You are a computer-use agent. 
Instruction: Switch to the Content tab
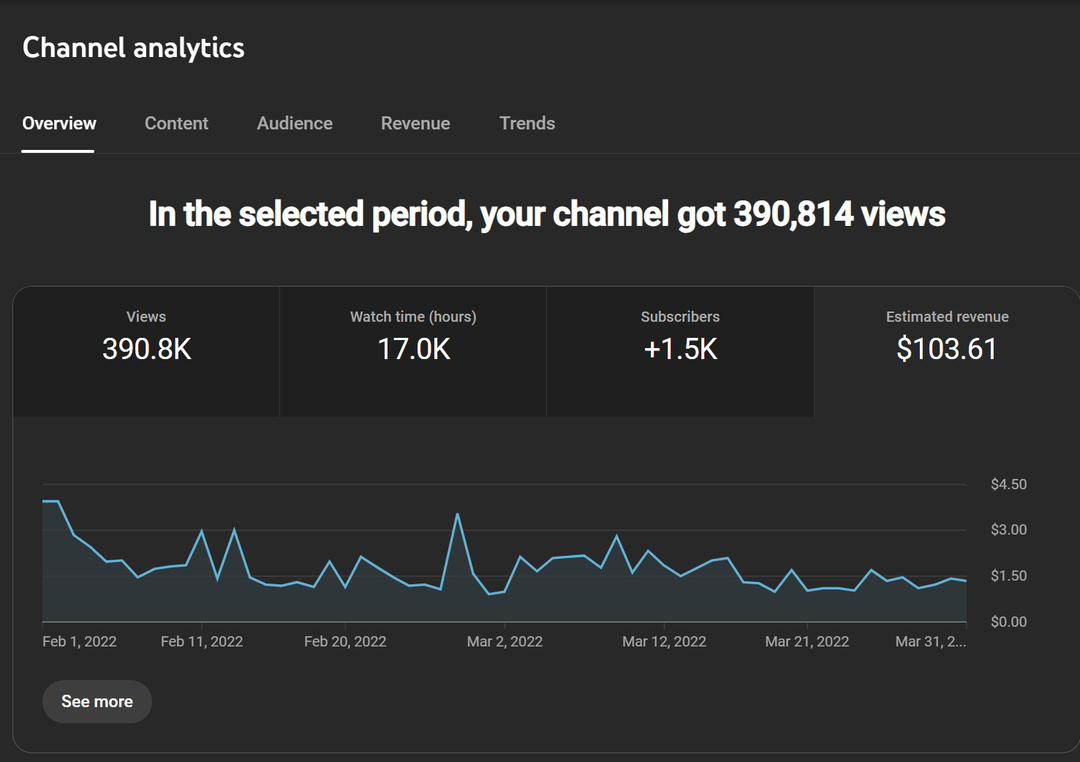(x=176, y=123)
